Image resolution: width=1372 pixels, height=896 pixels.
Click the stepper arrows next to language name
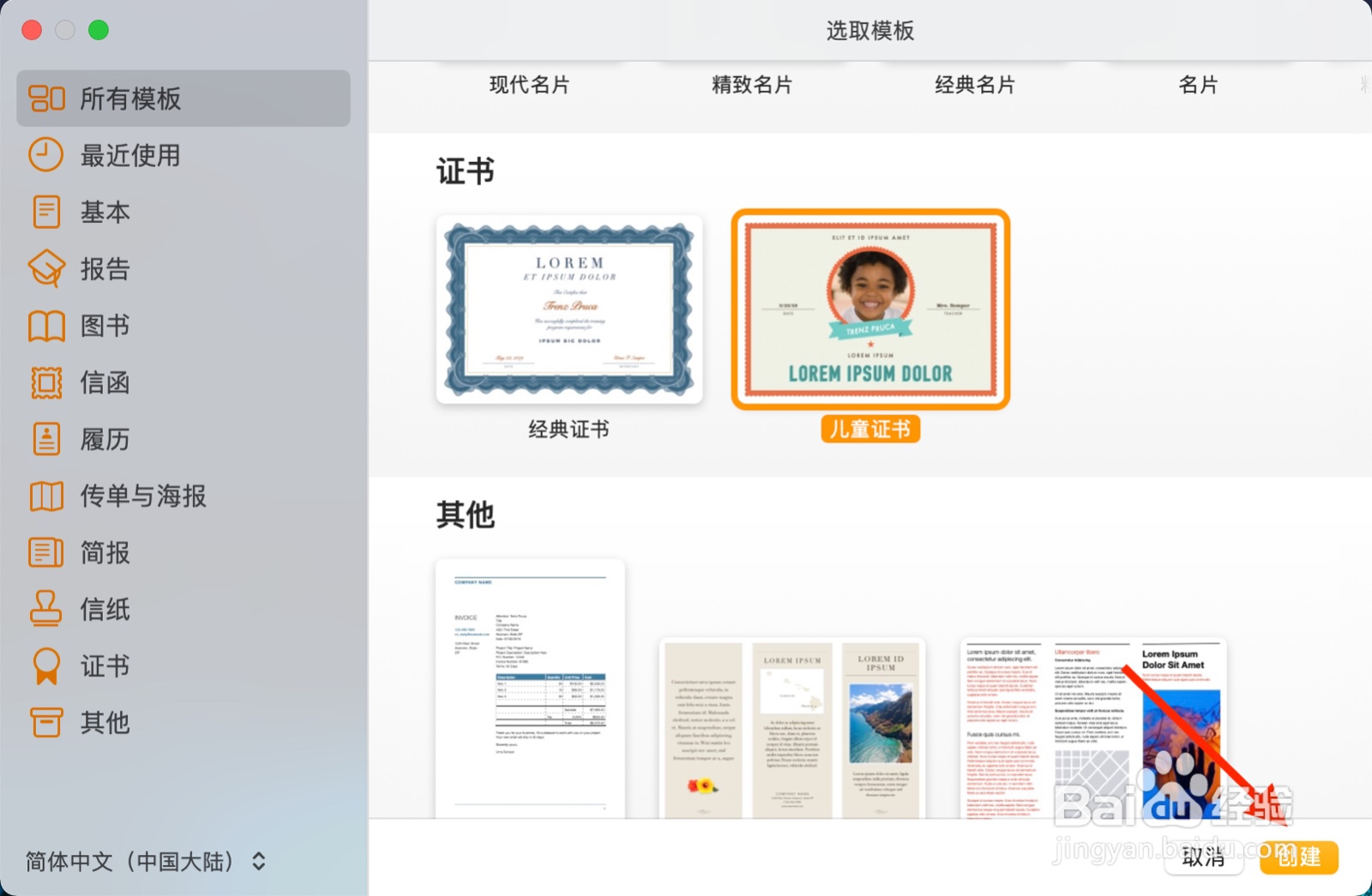[256, 862]
